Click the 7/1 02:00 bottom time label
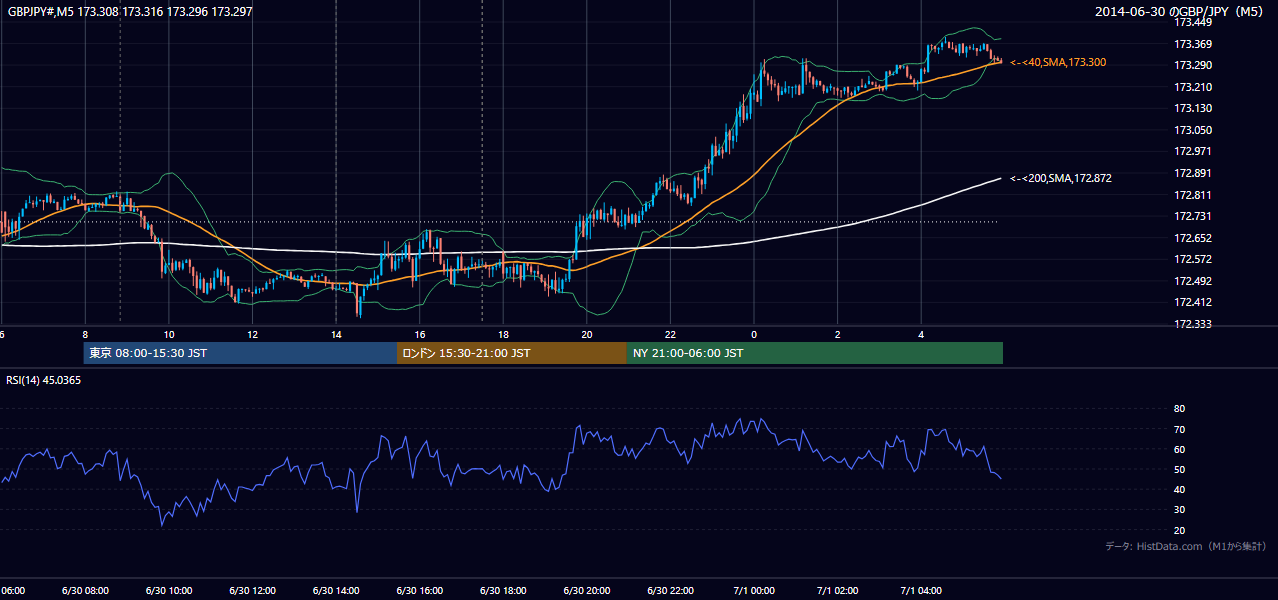Viewport: 1278px width, 600px height. [x=837, y=590]
